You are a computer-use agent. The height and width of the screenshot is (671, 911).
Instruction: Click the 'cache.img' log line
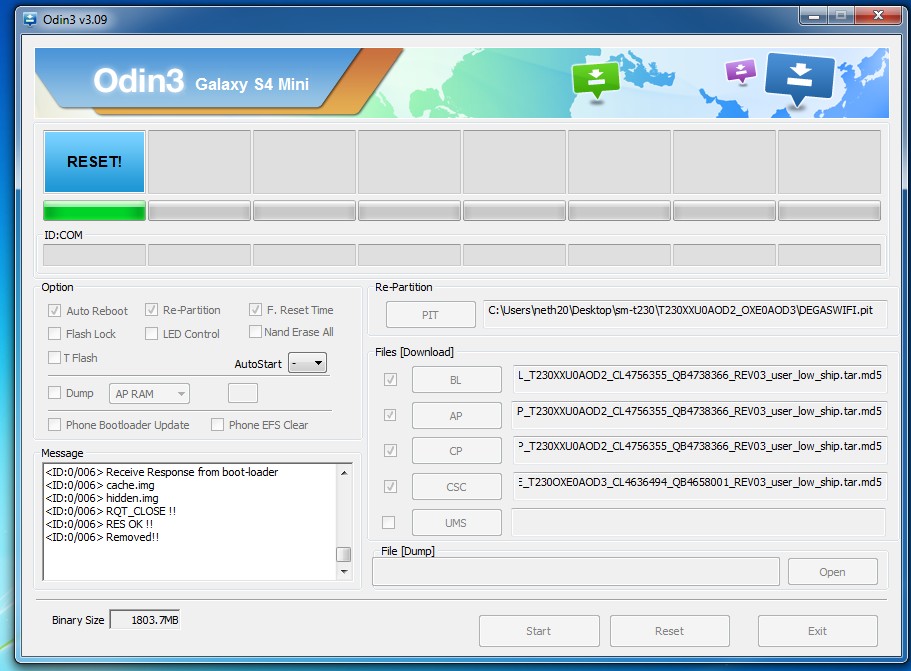[100, 485]
